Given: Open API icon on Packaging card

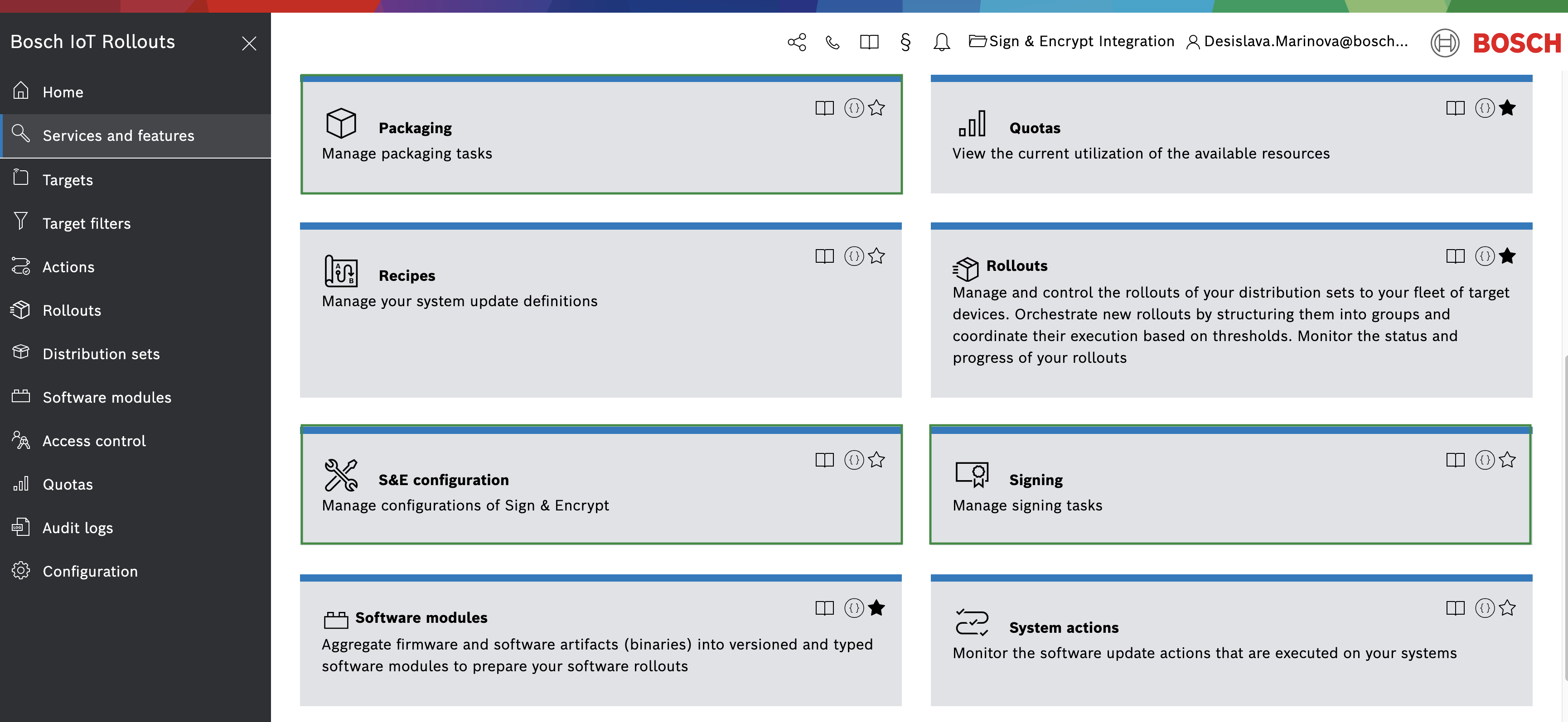Looking at the screenshot, I should [854, 108].
